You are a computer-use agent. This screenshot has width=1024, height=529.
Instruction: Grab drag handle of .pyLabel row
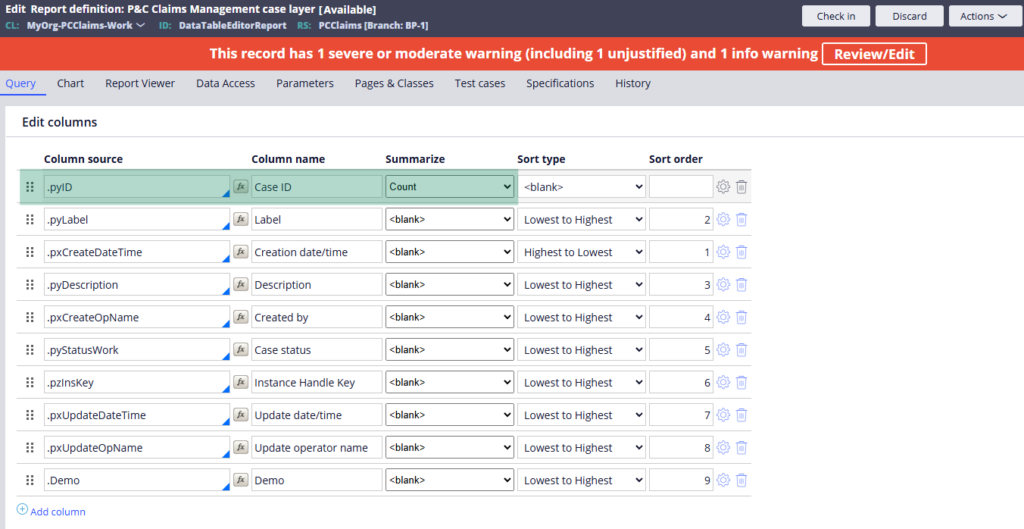point(29,219)
